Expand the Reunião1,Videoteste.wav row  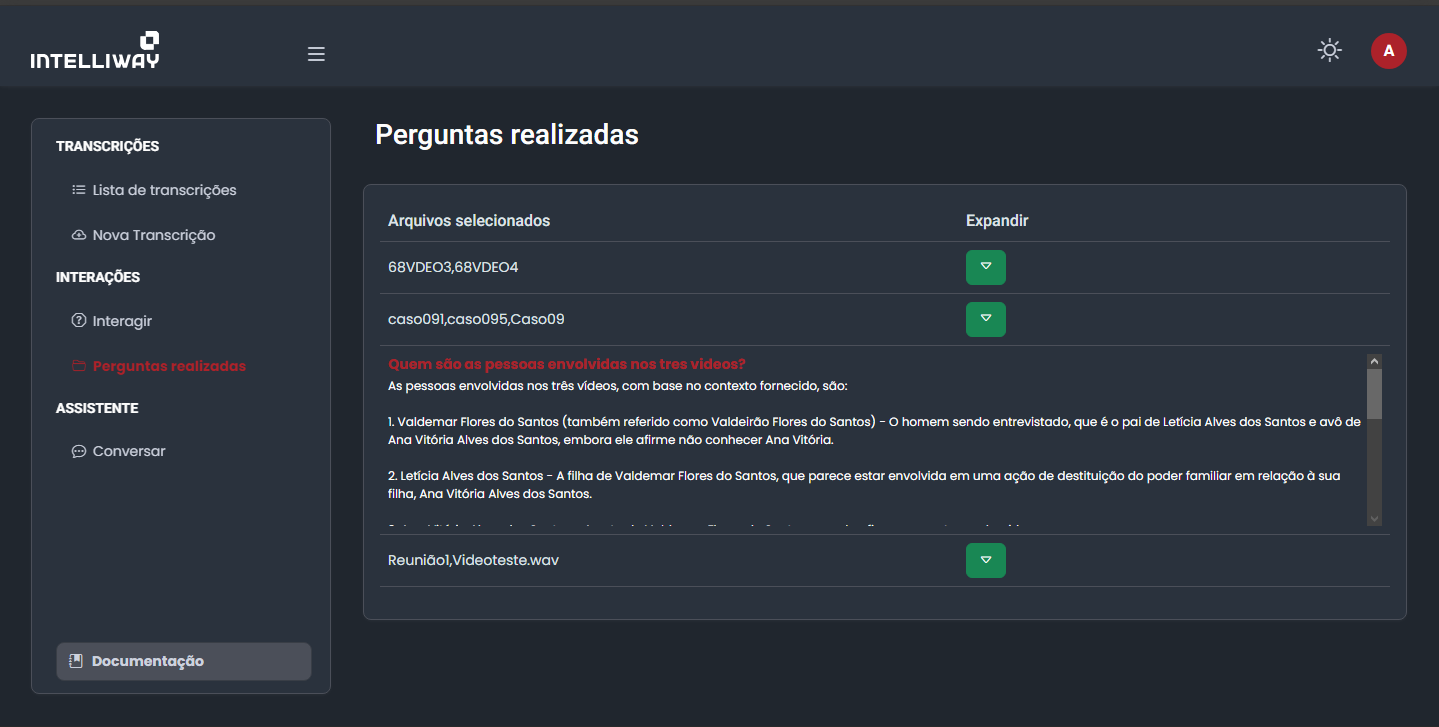pyautogui.click(x=985, y=560)
